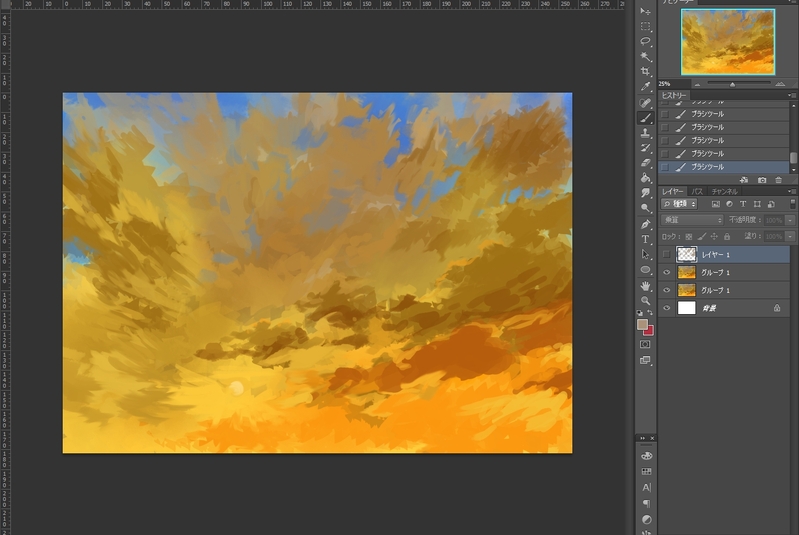Select the Move tool

point(645,11)
